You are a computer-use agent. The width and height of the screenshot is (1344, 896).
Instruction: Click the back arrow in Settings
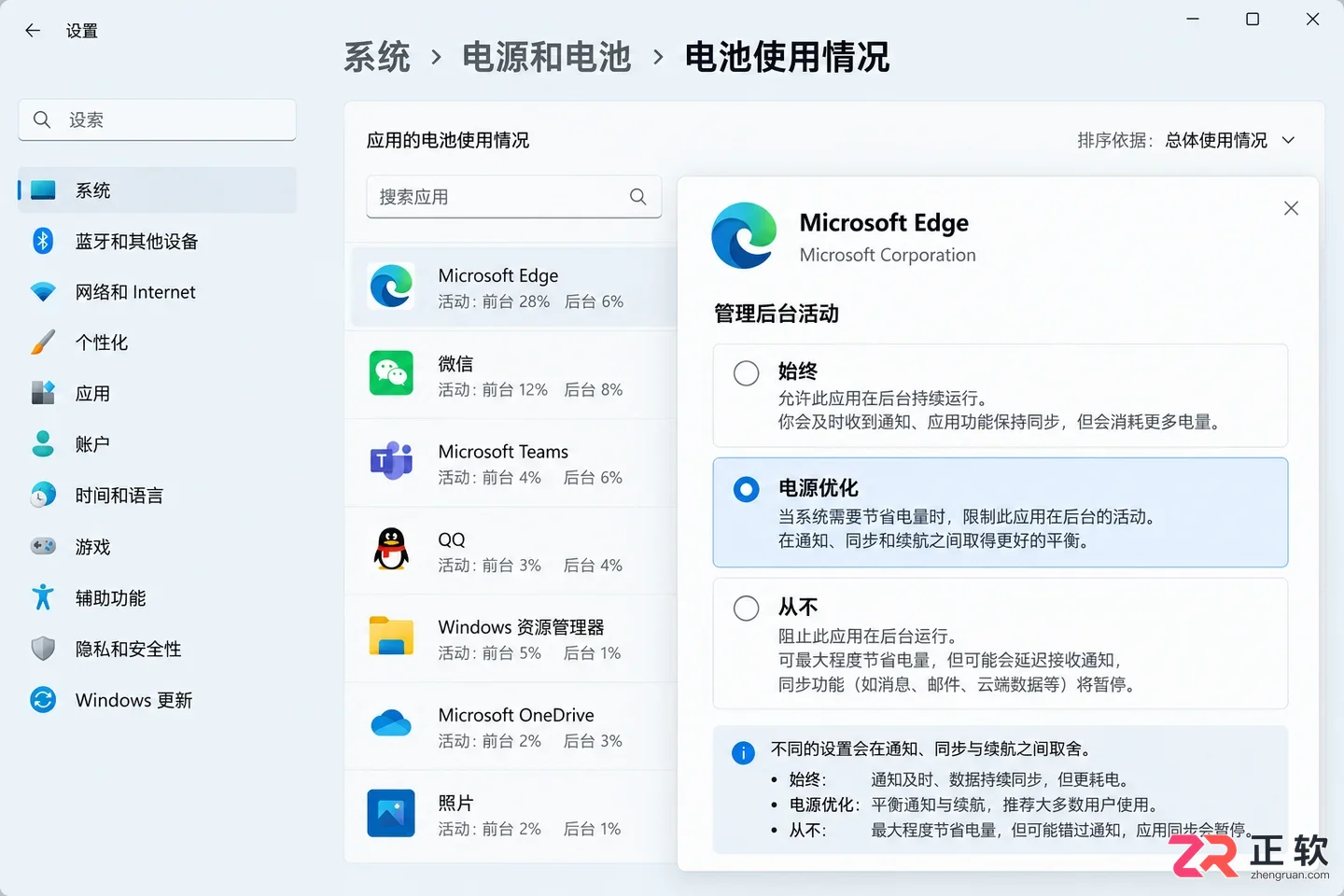point(33,31)
